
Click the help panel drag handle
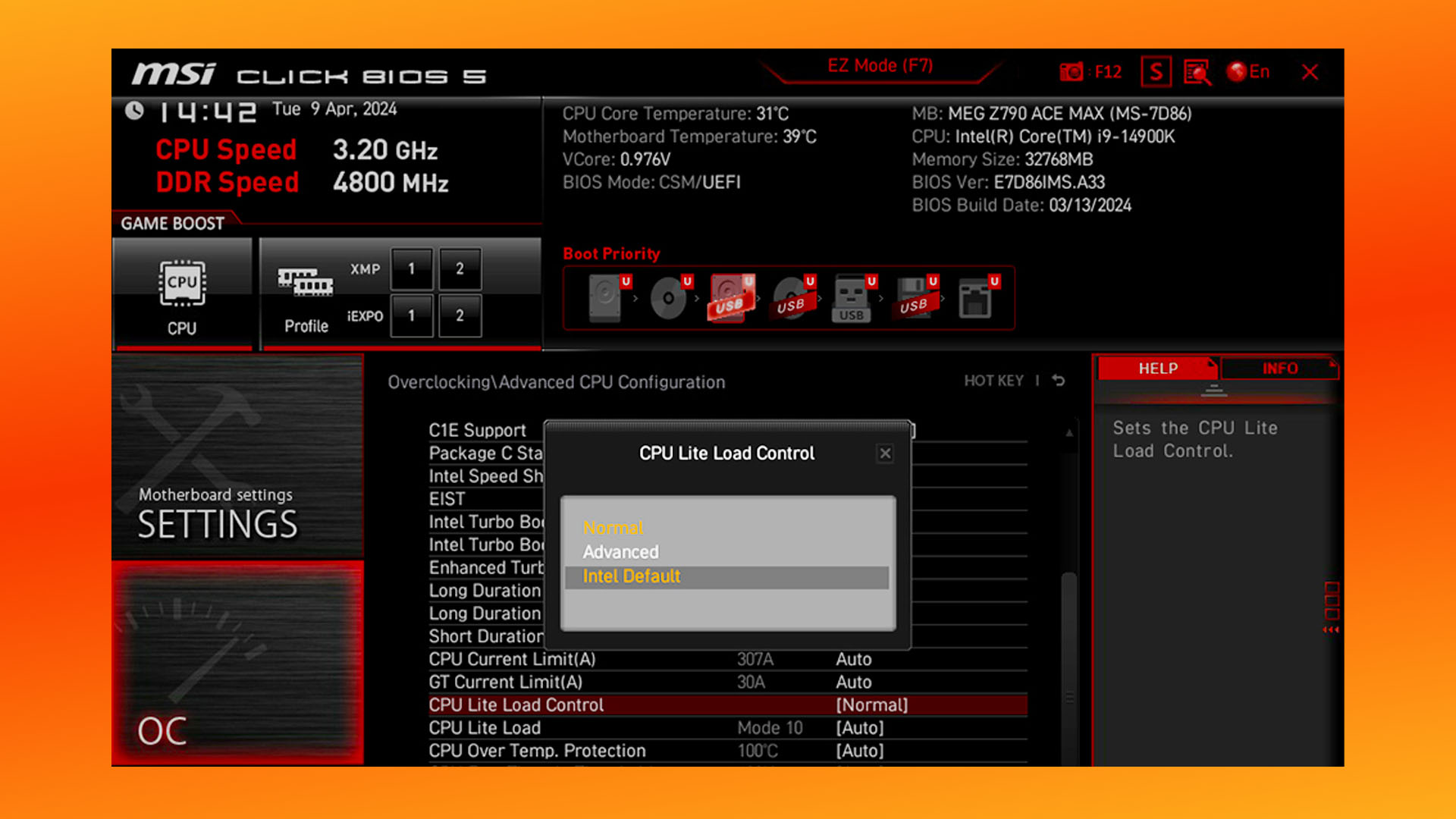click(x=1214, y=391)
